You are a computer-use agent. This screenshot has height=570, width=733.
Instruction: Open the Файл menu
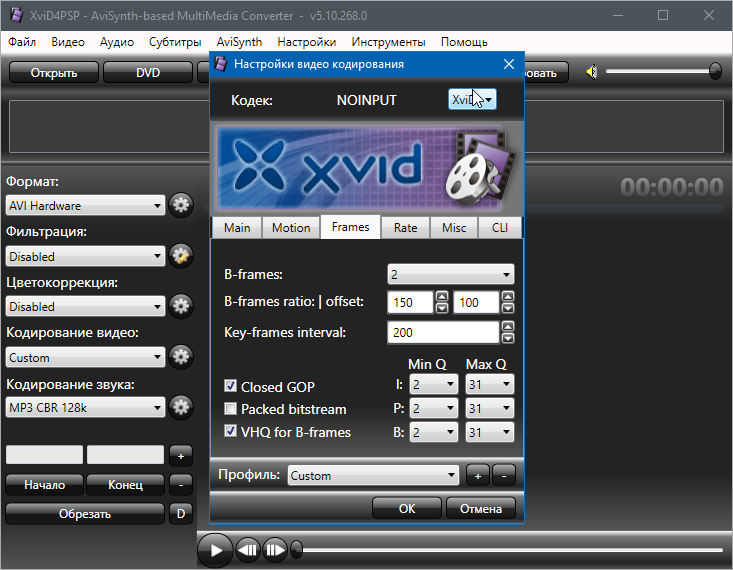[22, 42]
